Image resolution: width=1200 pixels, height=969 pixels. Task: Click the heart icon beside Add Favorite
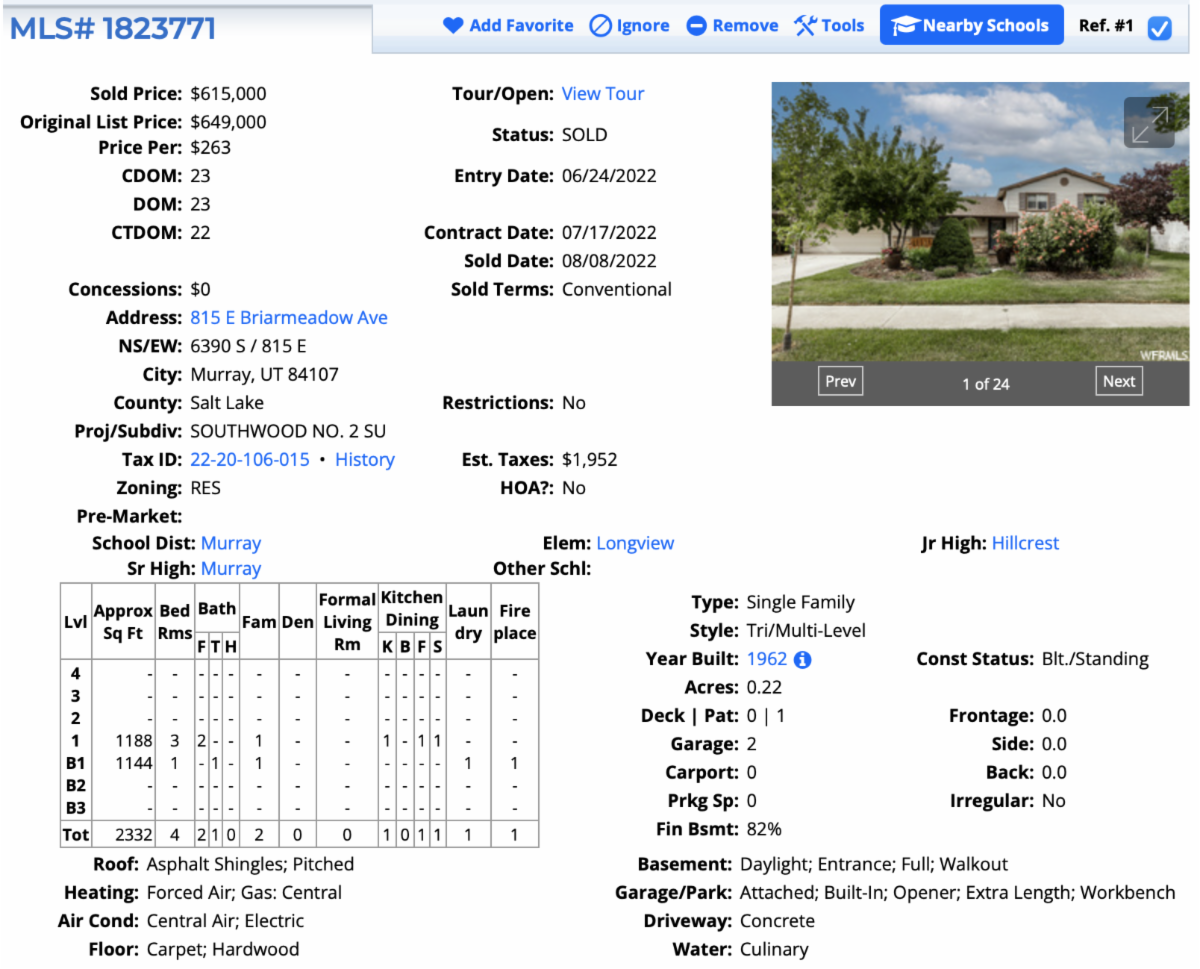(454, 25)
